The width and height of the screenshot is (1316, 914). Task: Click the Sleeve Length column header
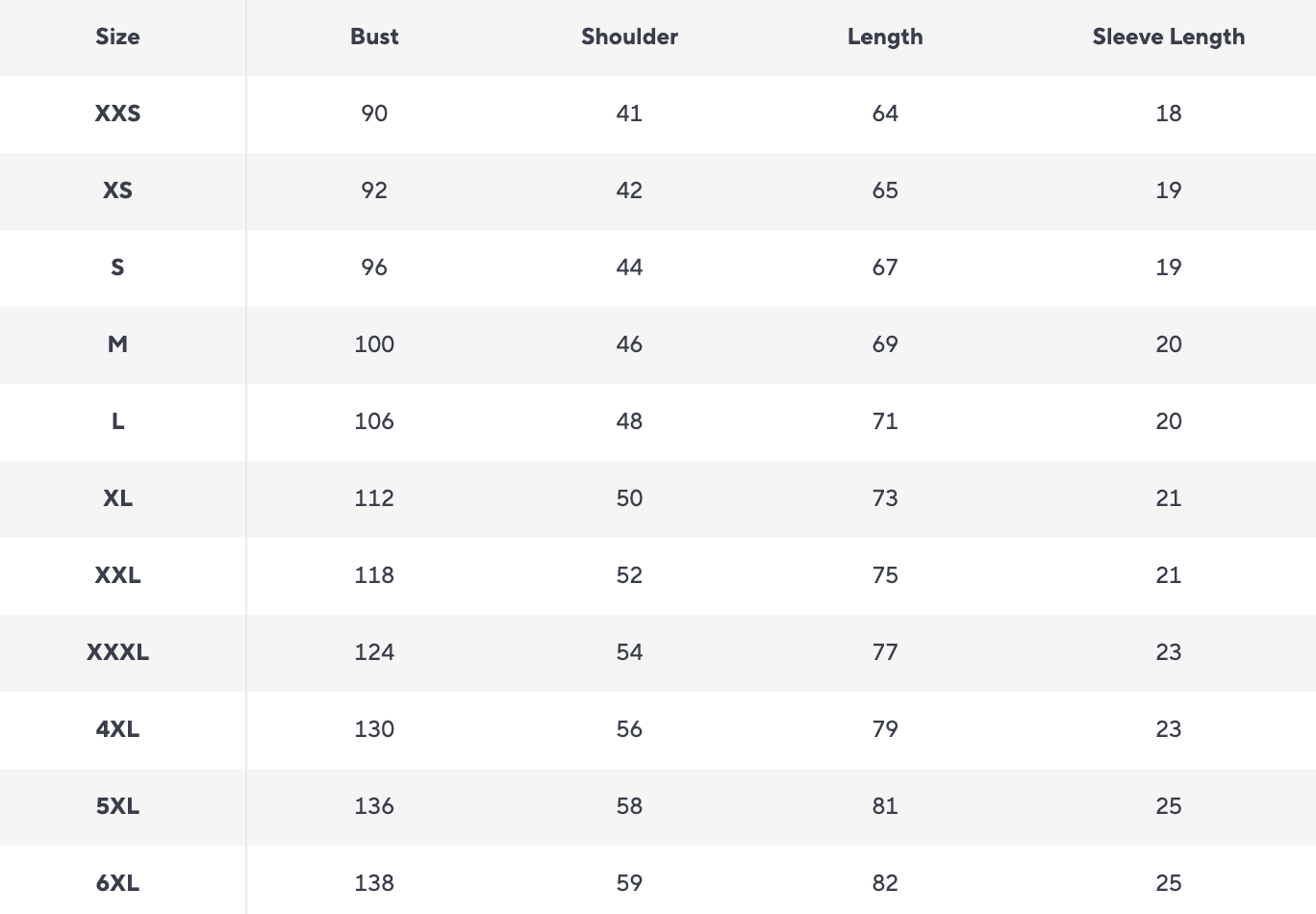(x=1168, y=37)
